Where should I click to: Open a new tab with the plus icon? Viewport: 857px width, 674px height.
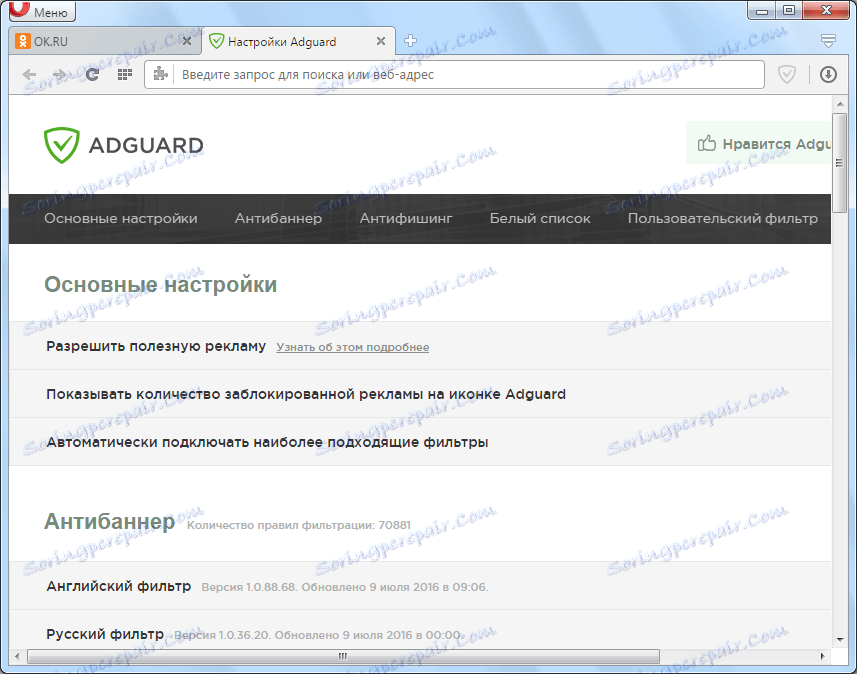[x=411, y=40]
